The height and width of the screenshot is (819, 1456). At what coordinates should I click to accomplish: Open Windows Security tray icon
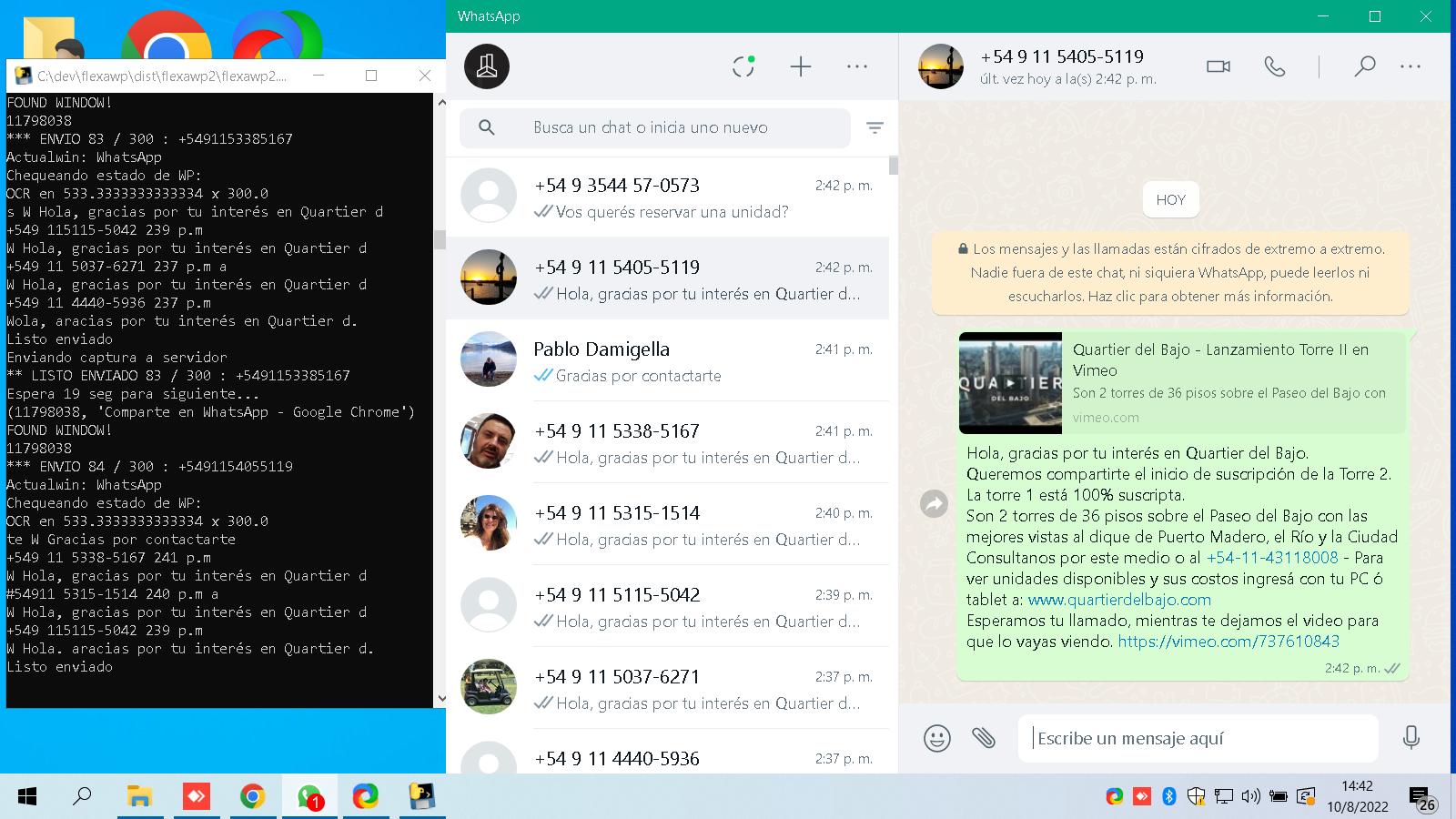click(1197, 797)
